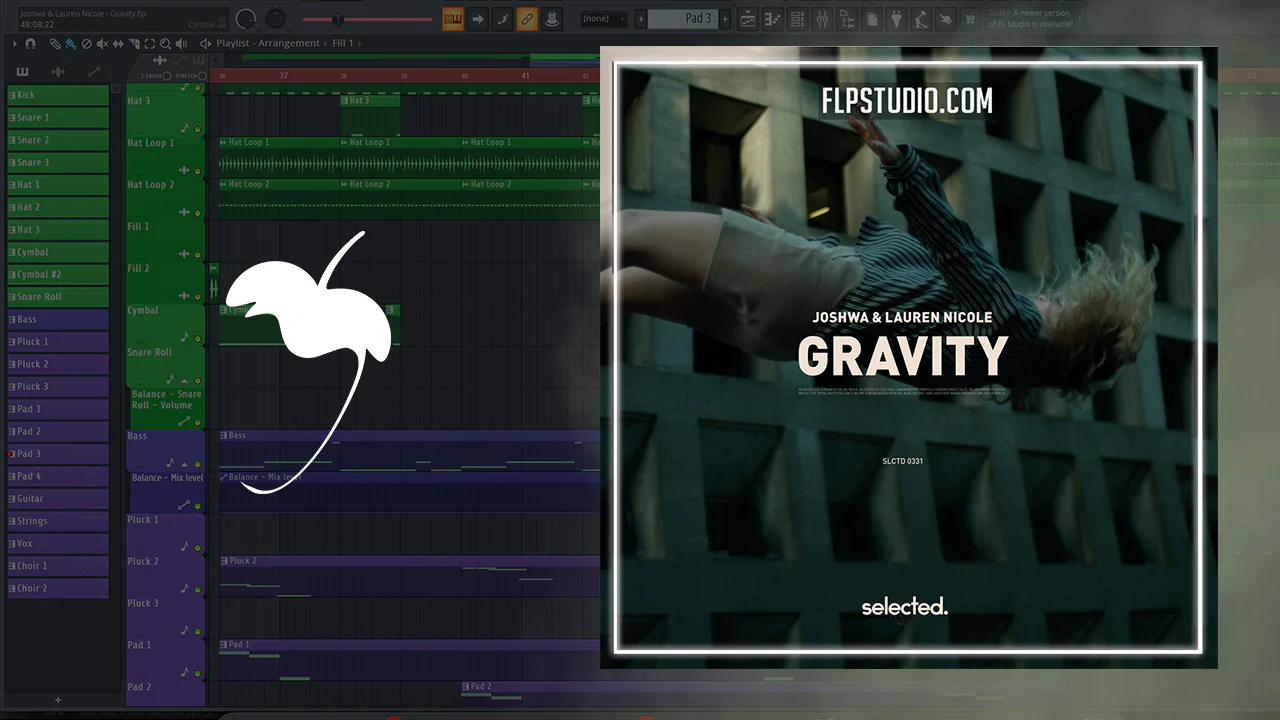Jump to bar 41 on the timeline

(526, 76)
